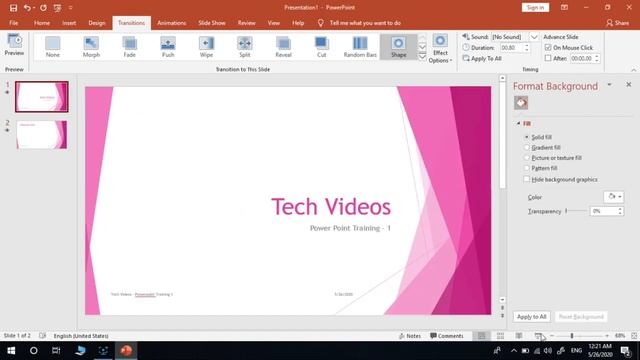Click Tell me what you want to do

(365, 23)
